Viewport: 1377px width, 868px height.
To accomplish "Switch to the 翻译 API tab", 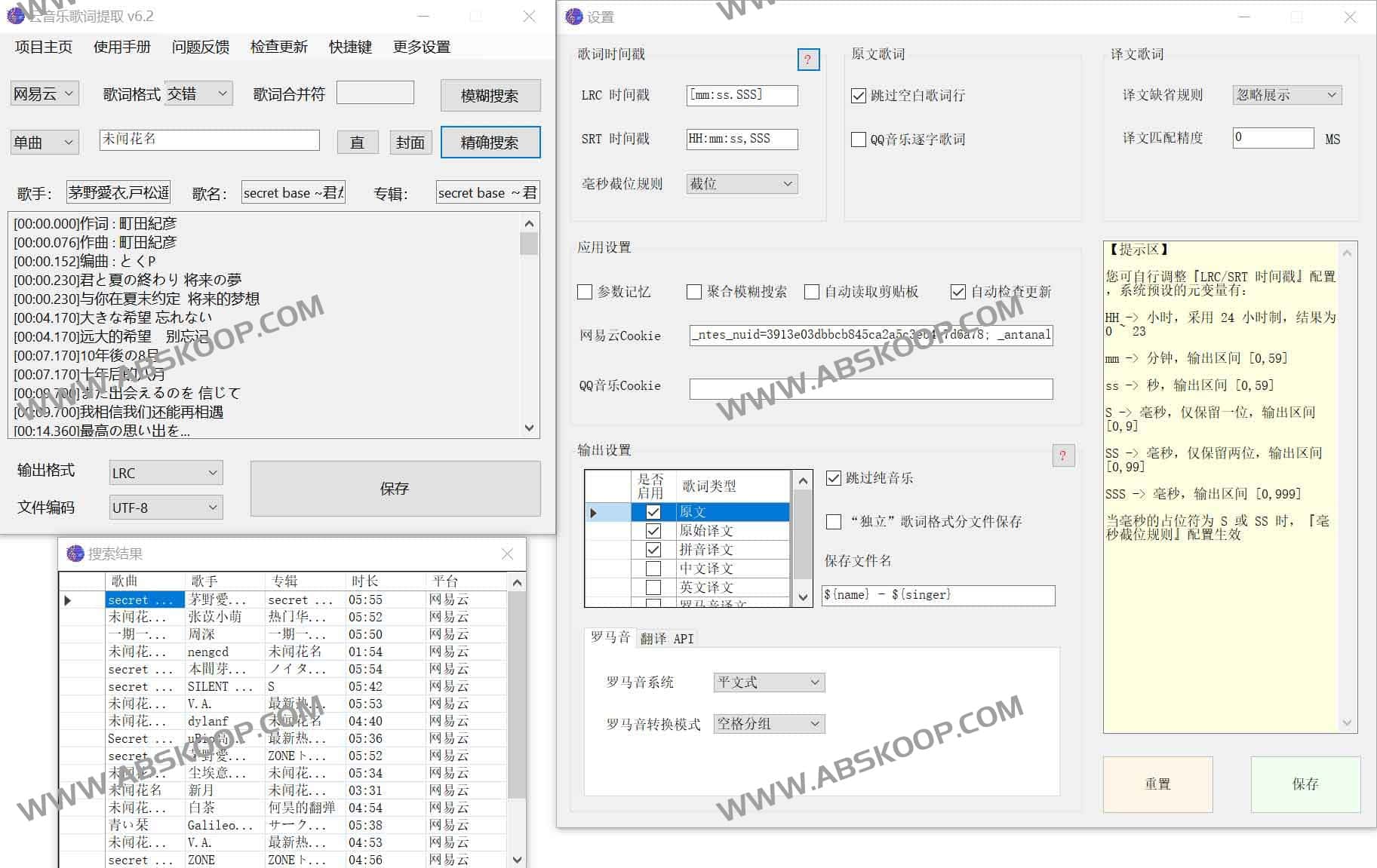I will tap(666, 639).
